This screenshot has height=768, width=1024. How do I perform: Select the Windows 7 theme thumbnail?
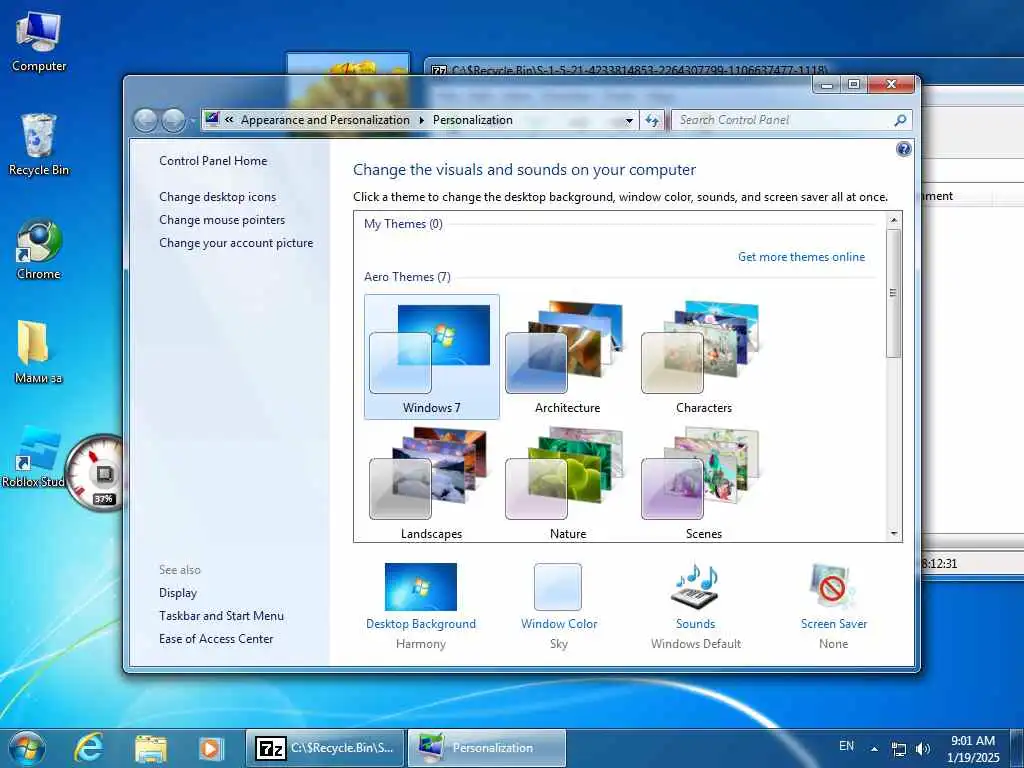(x=432, y=357)
